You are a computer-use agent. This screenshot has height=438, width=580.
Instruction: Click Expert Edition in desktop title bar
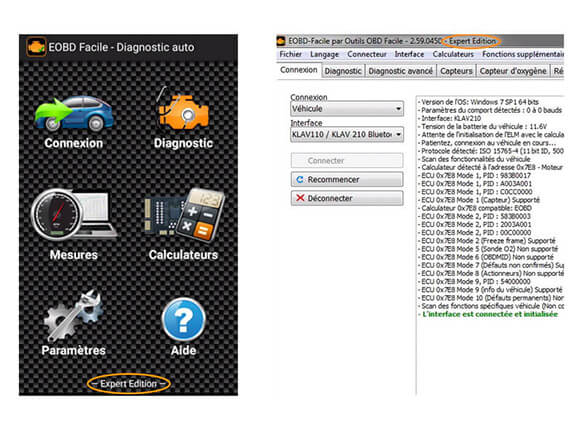[x=472, y=41]
